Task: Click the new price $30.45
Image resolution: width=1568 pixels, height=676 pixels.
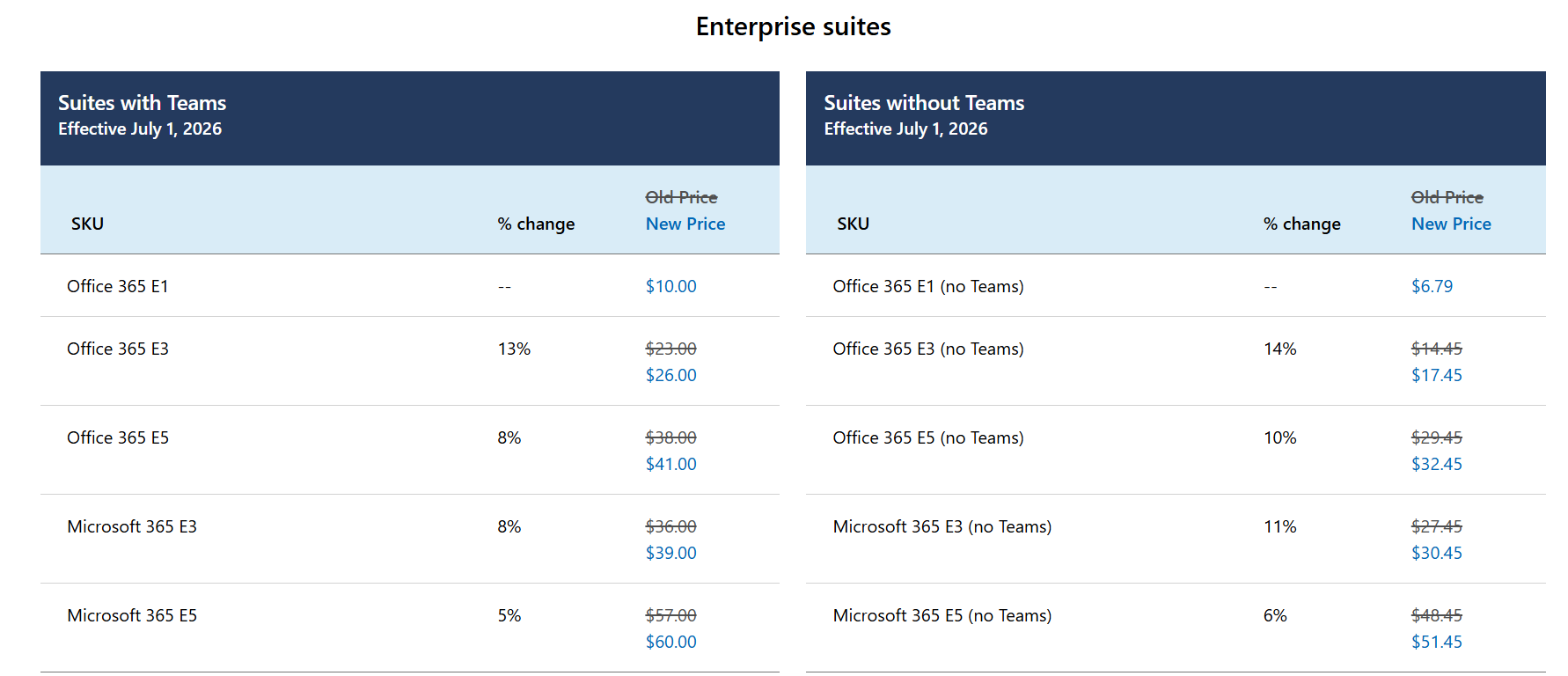Action: click(x=1437, y=553)
